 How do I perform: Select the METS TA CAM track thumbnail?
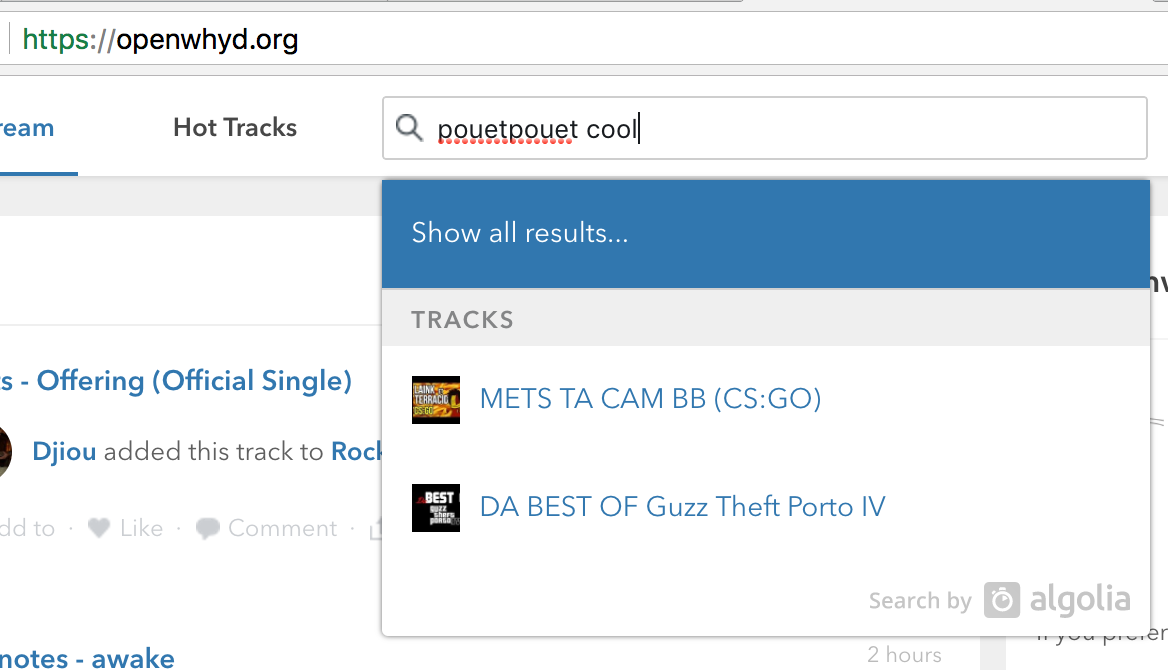tap(436, 399)
